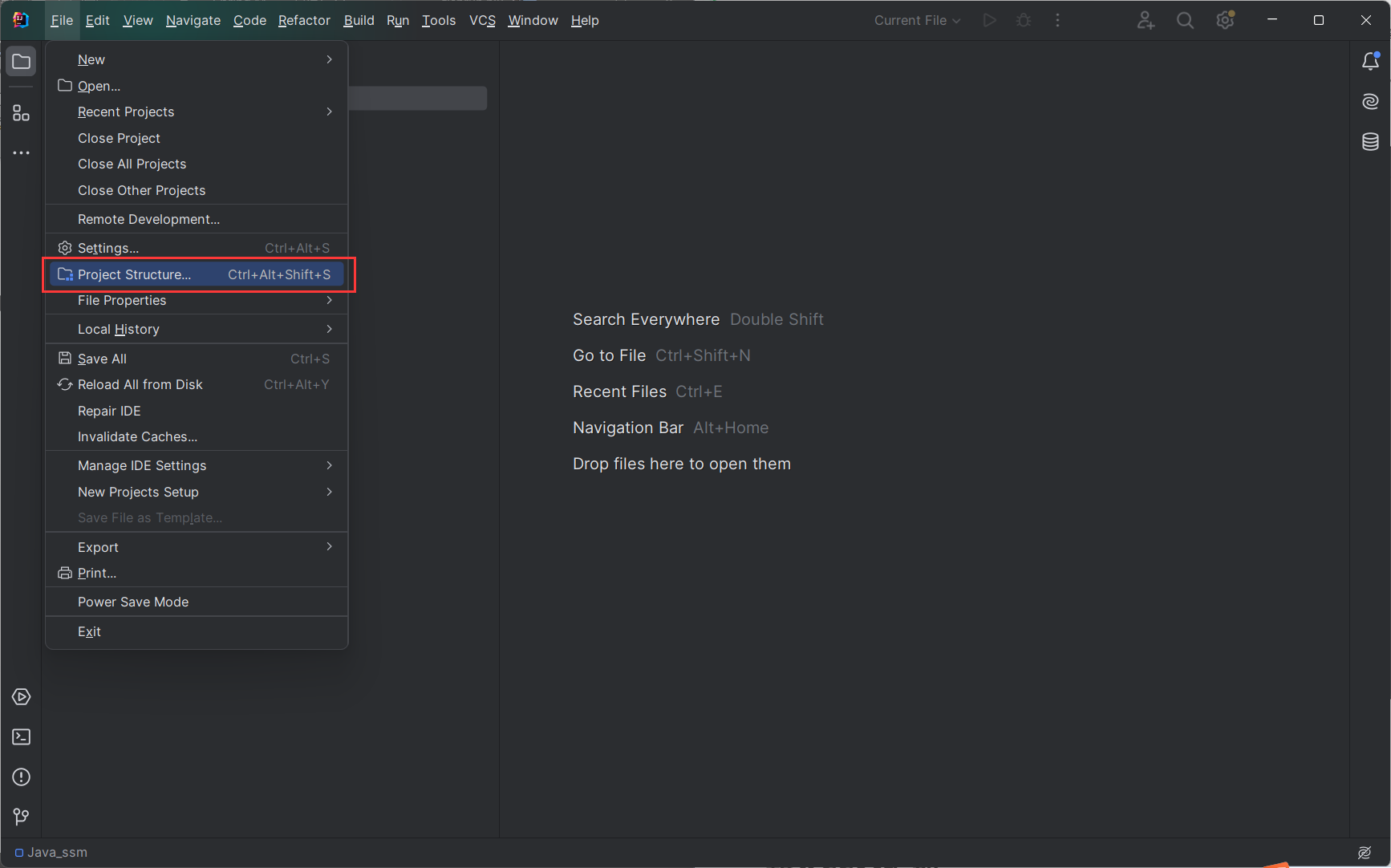
Task: Expand the Current File run configuration dropdown
Action: pos(917,21)
